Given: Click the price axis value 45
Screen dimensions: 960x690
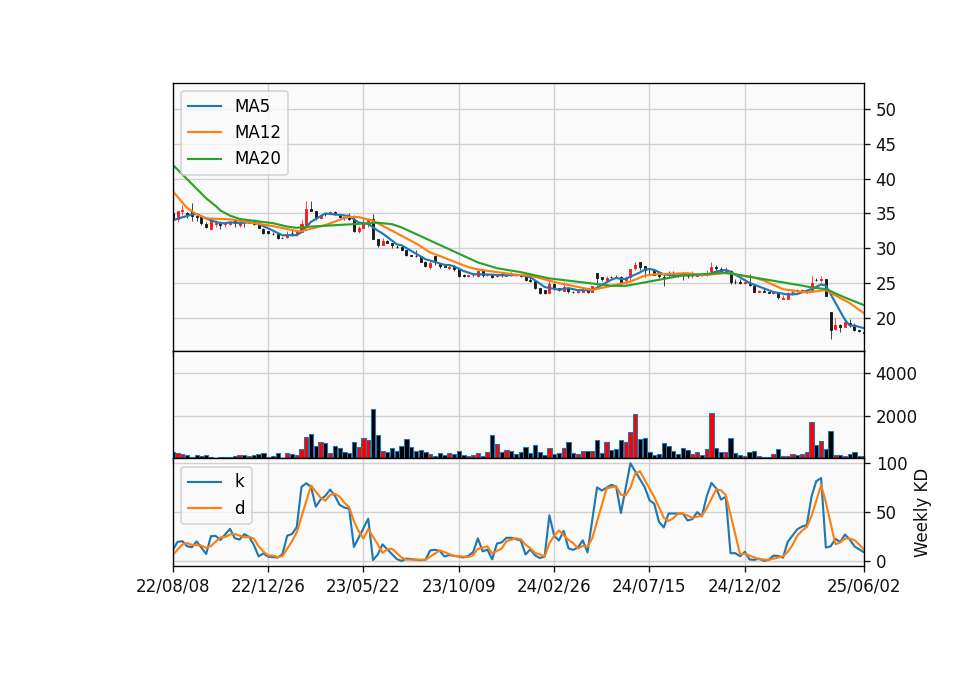Looking at the screenshot, I should (x=885, y=145).
